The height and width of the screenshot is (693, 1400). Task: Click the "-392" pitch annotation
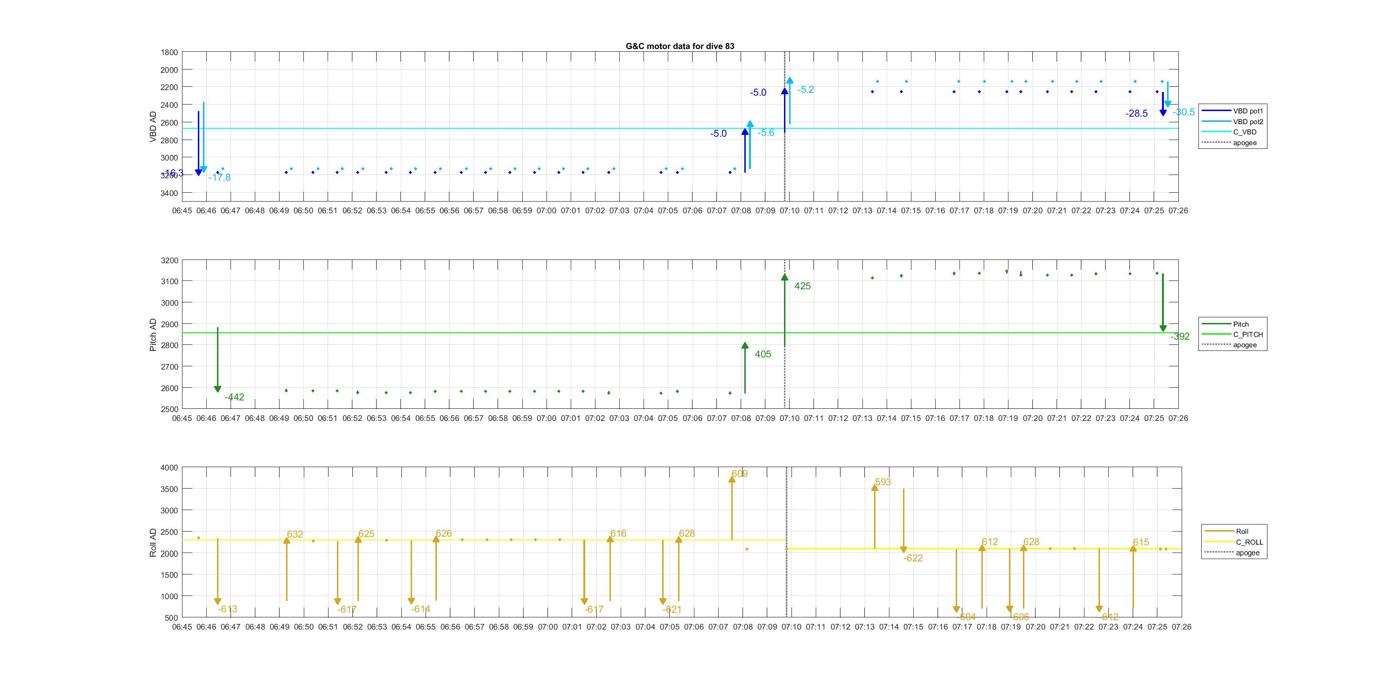click(1181, 337)
